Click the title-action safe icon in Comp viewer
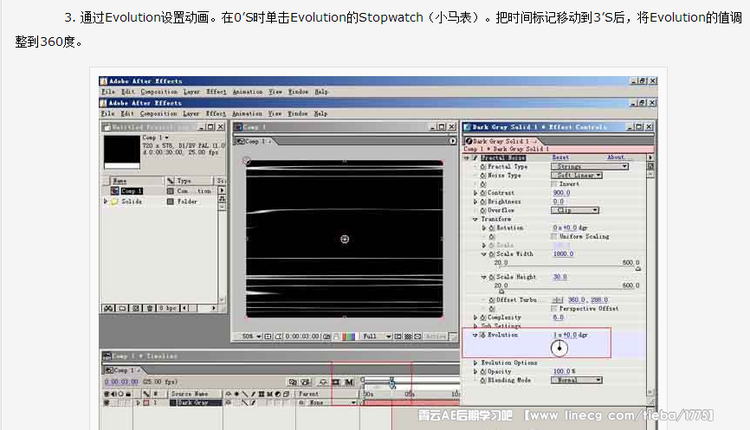Viewport: 750px width, 430px height. point(268,337)
